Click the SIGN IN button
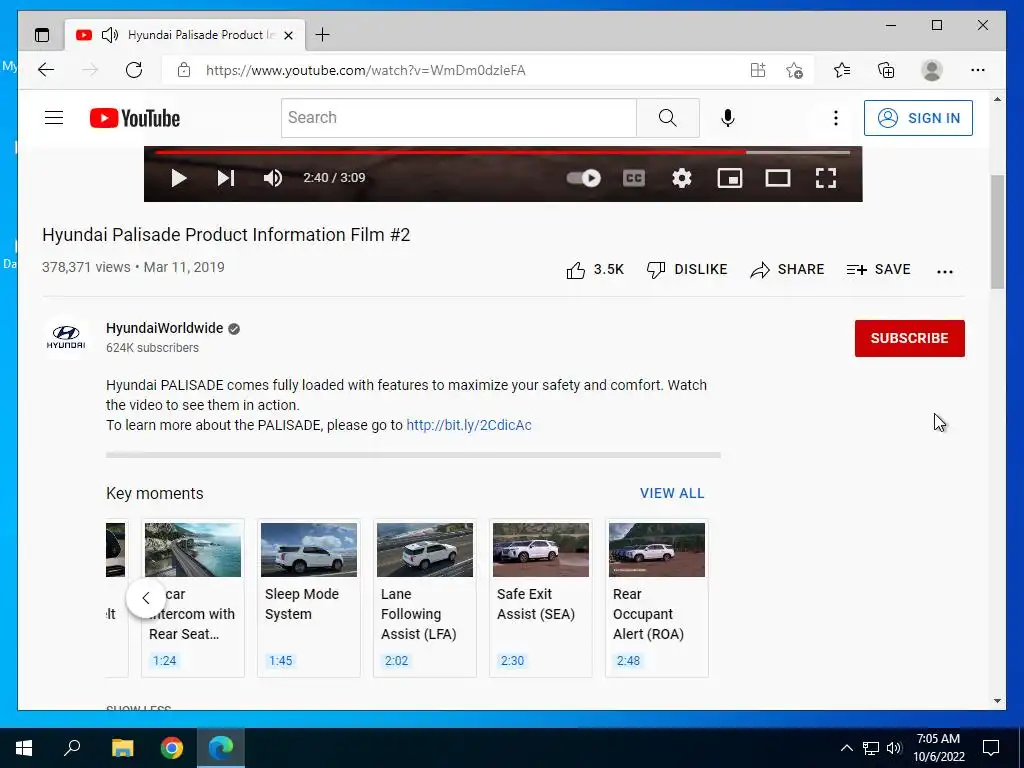The width and height of the screenshot is (1024, 768). pos(918,118)
